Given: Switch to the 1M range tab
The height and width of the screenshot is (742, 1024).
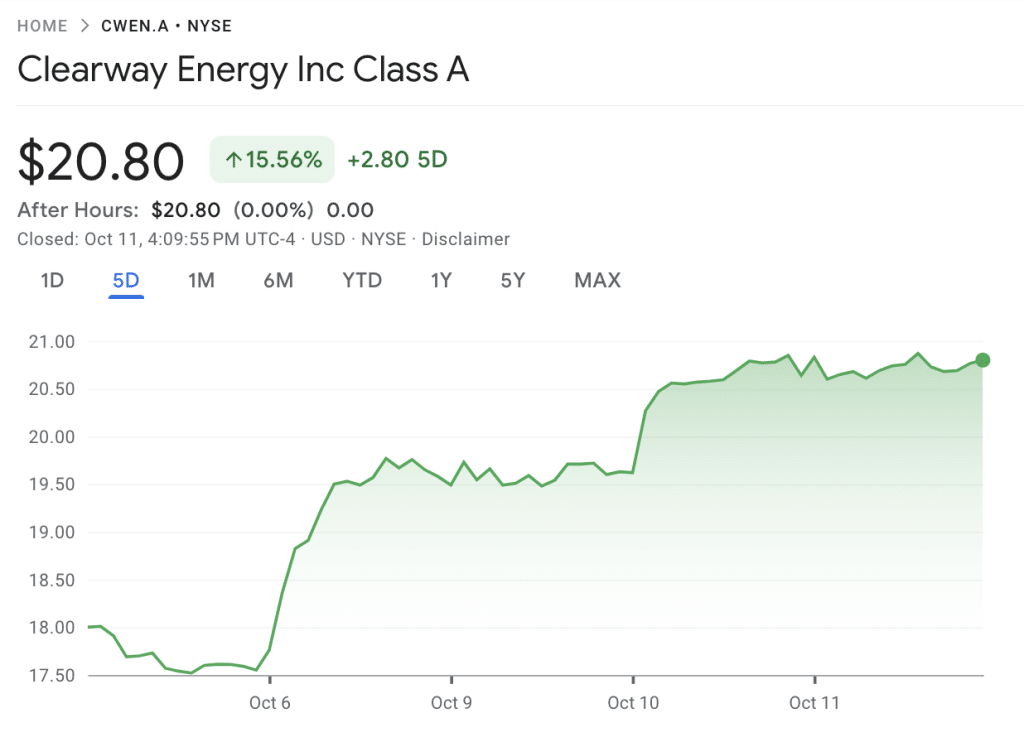Looking at the screenshot, I should coord(201,280).
